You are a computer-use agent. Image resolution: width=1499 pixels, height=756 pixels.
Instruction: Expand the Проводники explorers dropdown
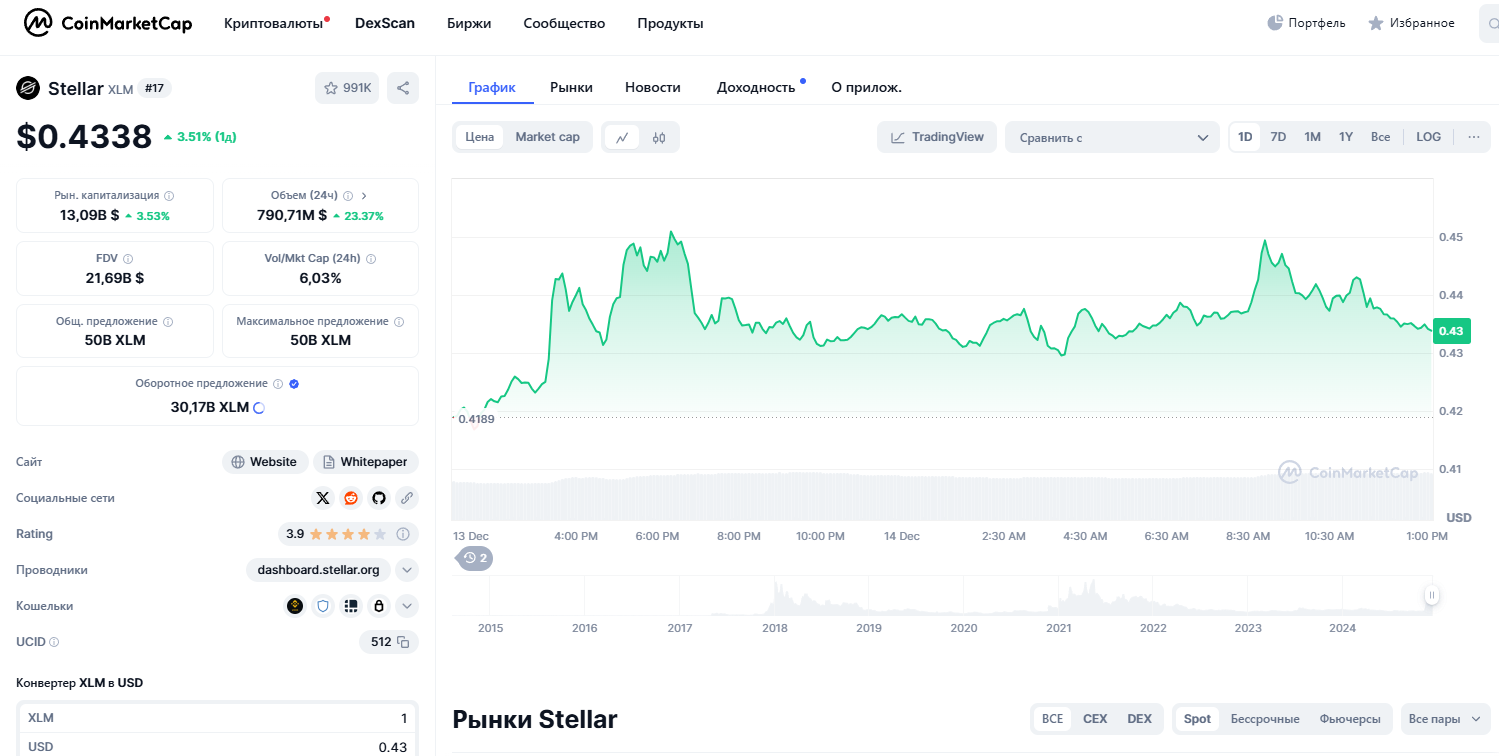(x=407, y=570)
